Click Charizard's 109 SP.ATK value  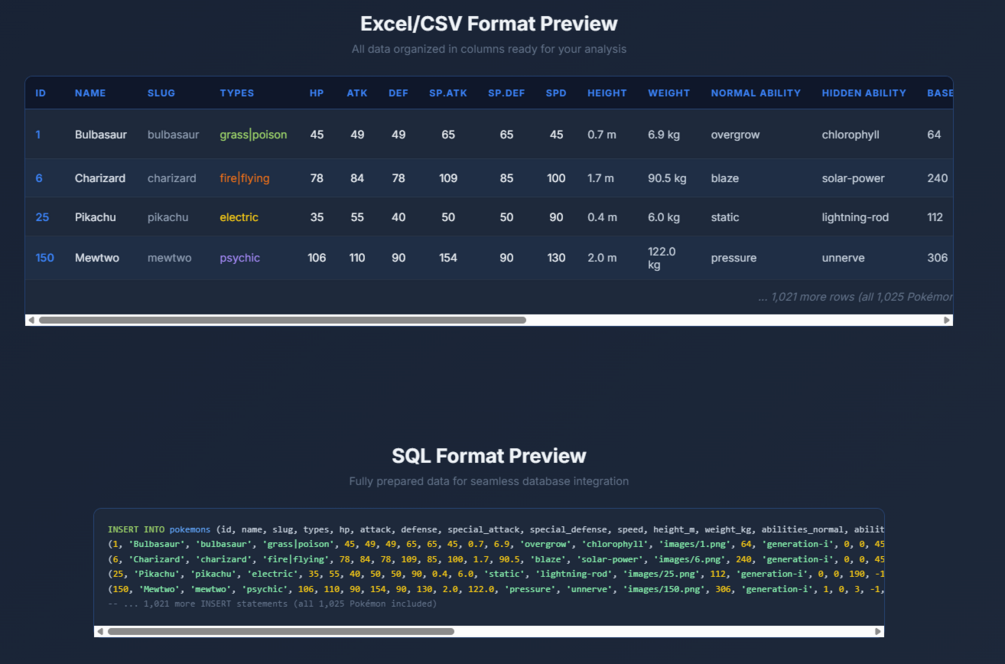click(x=448, y=178)
